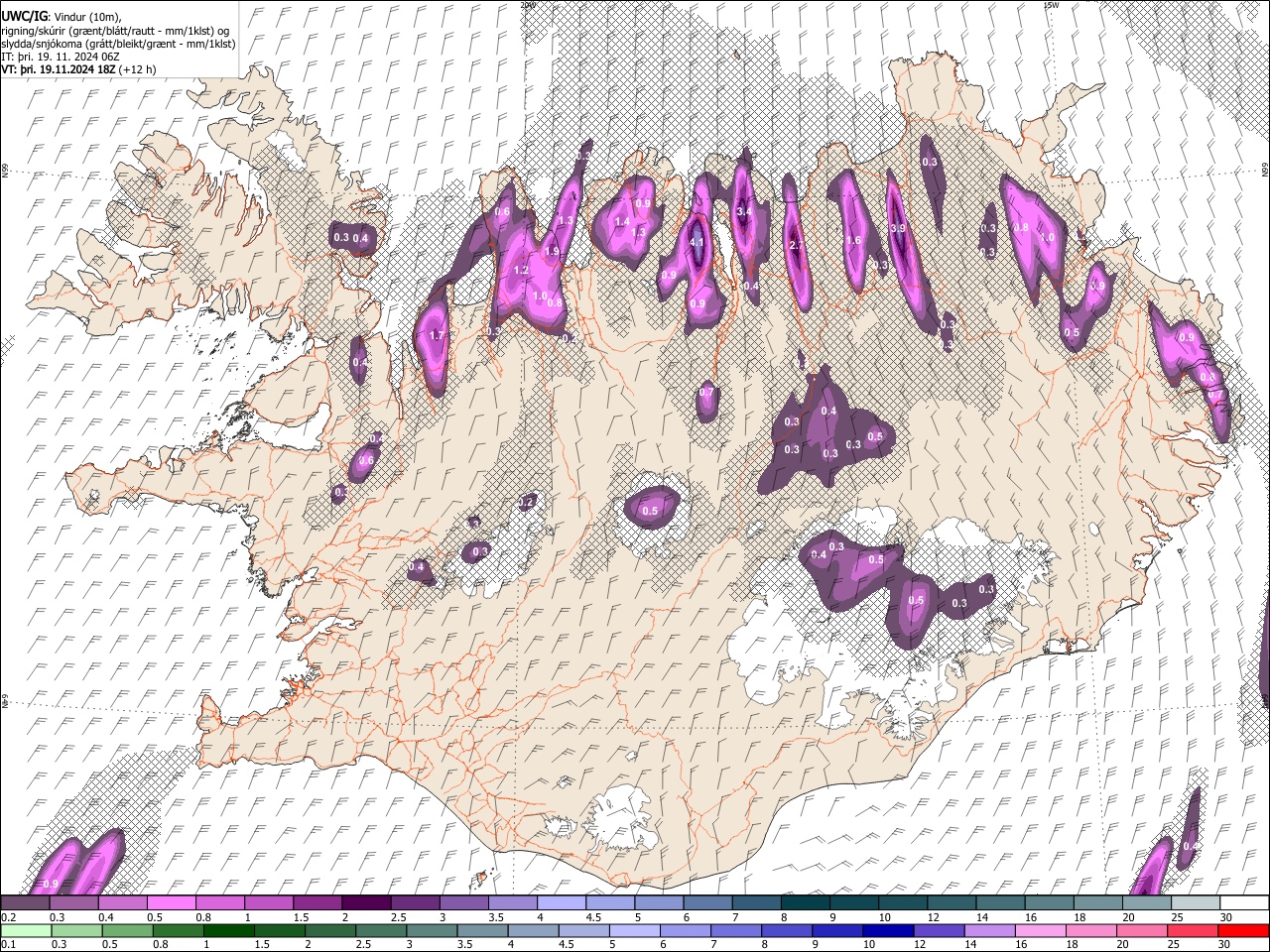The height and width of the screenshot is (952, 1270).
Task: Click the 15W longitude label at the top edge
Action: click(x=1053, y=5)
